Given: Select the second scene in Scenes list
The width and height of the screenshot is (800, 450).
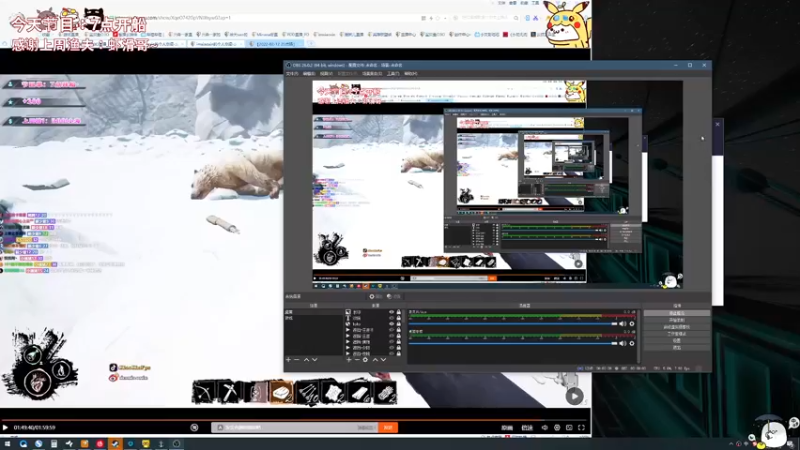Looking at the screenshot, I should 313,318.
